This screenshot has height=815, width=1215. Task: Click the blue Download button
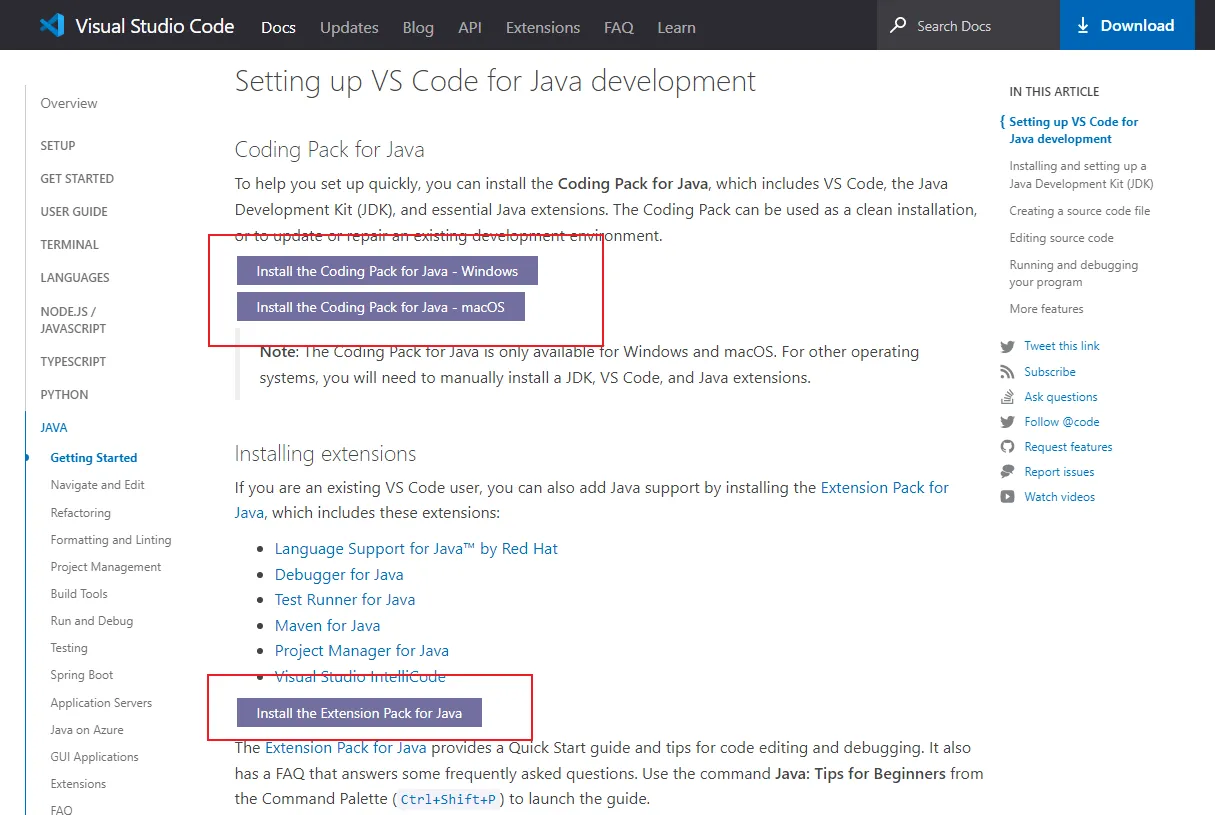pyautogui.click(x=1127, y=25)
